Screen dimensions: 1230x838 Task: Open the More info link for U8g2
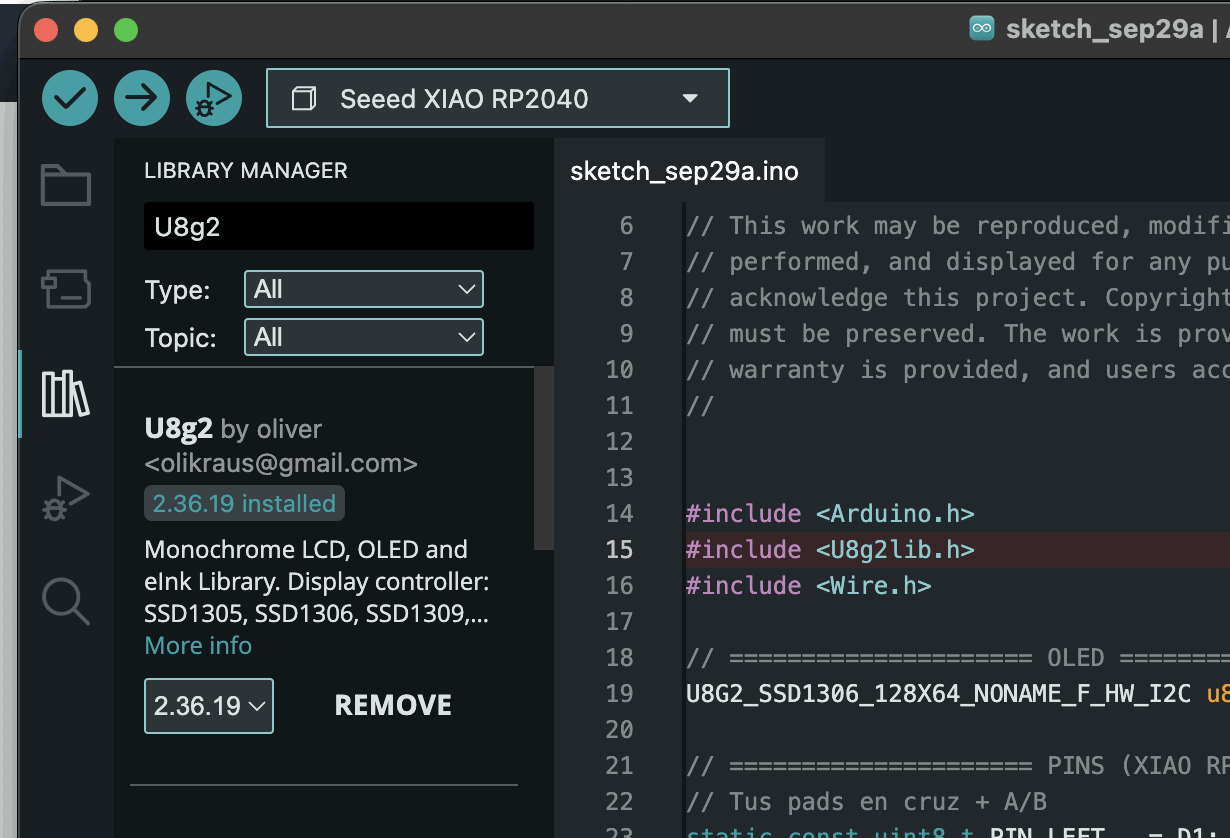point(198,646)
